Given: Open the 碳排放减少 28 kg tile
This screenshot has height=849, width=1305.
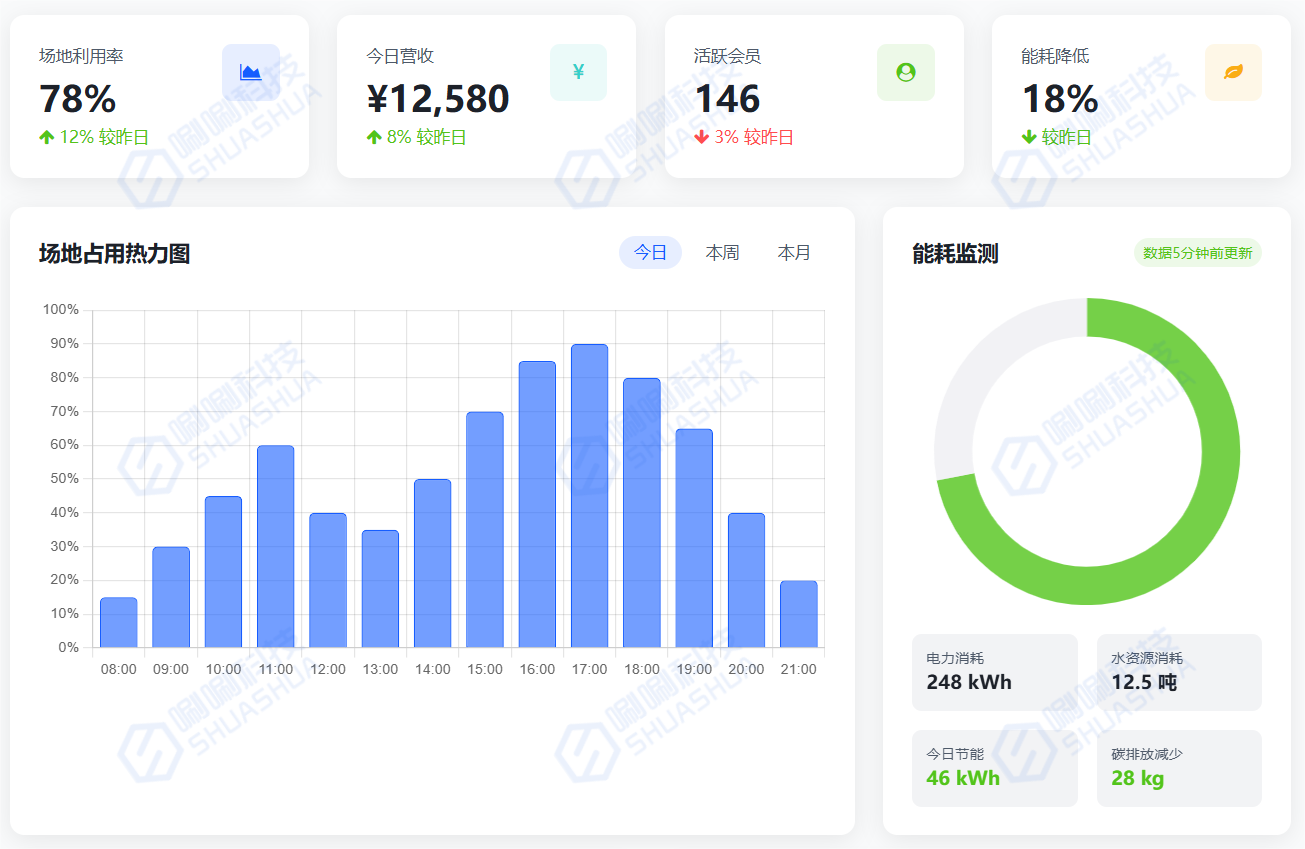Looking at the screenshot, I should [1179, 768].
